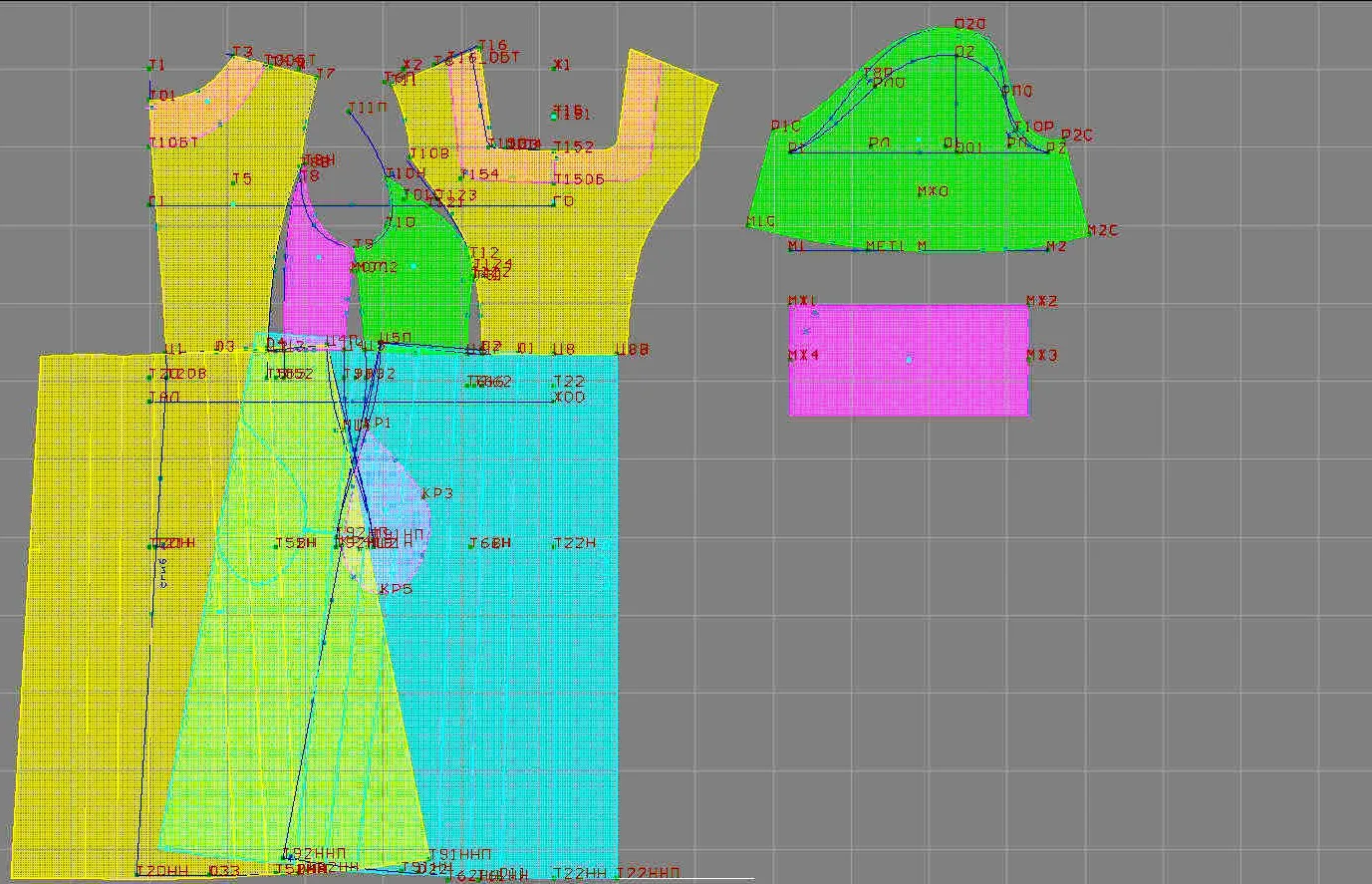This screenshot has height=884, width=1372.
Task: Select the T10P sleeve point label
Action: tap(1033, 127)
